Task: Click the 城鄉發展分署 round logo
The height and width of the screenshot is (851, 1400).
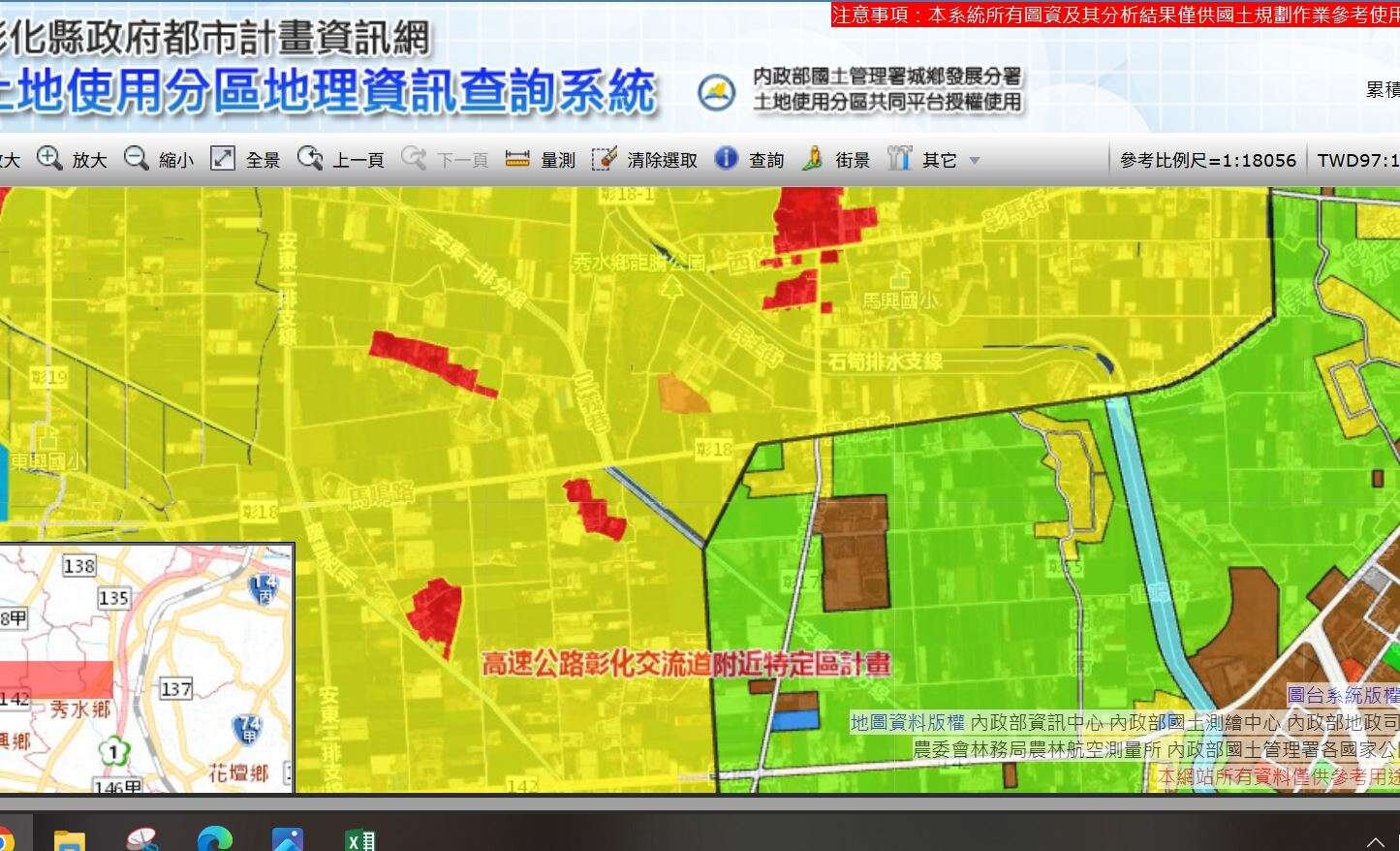Action: 717,92
